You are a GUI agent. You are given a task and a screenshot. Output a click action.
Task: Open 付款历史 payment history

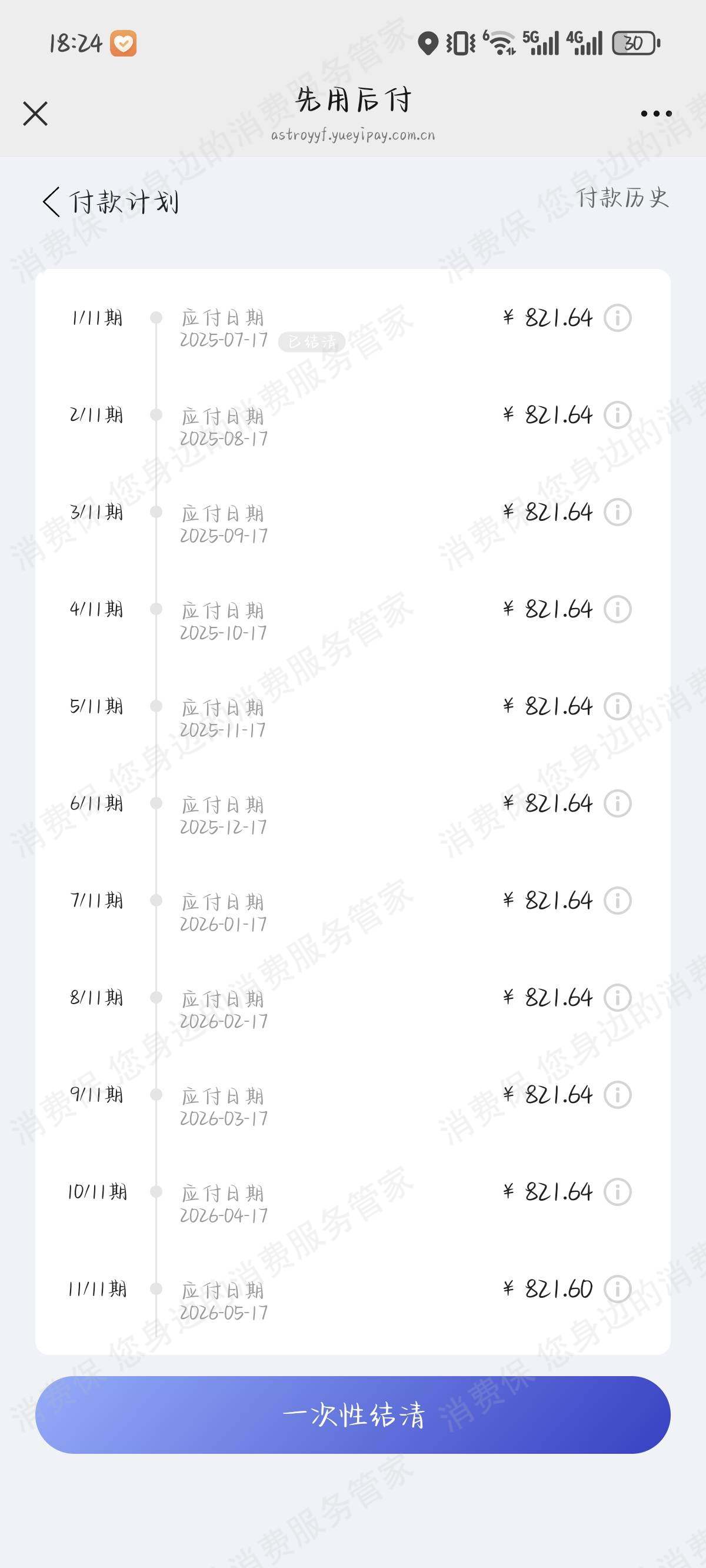[x=622, y=198]
